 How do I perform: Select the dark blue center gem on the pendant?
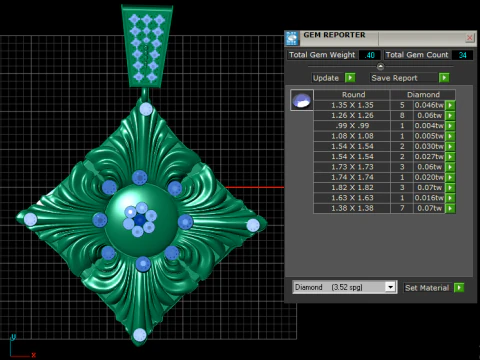[140, 220]
